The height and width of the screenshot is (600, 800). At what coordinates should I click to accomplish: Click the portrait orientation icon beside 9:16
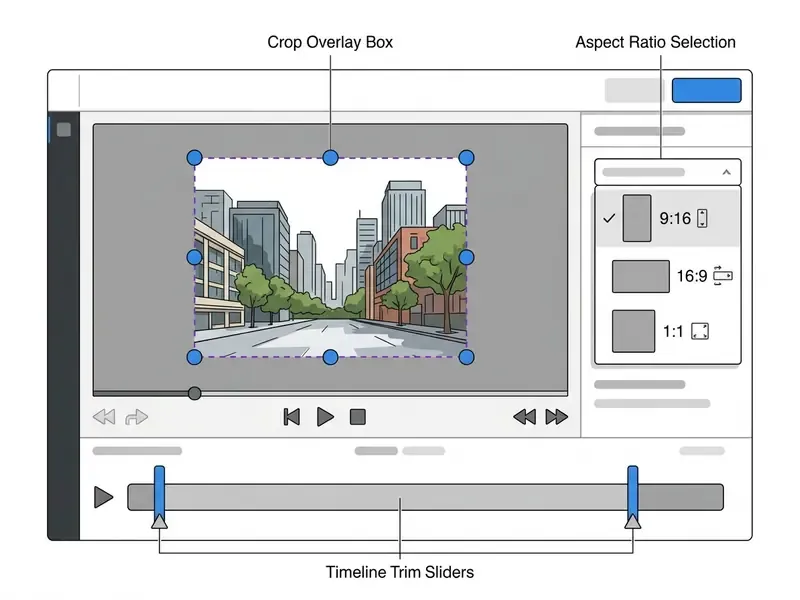(x=703, y=218)
